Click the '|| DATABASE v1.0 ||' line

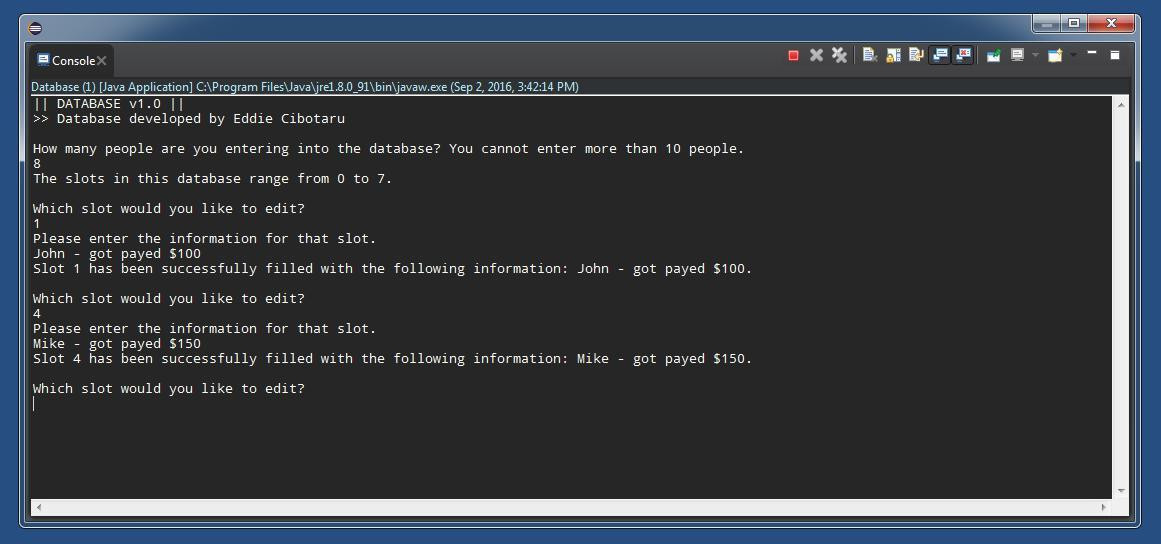point(109,104)
